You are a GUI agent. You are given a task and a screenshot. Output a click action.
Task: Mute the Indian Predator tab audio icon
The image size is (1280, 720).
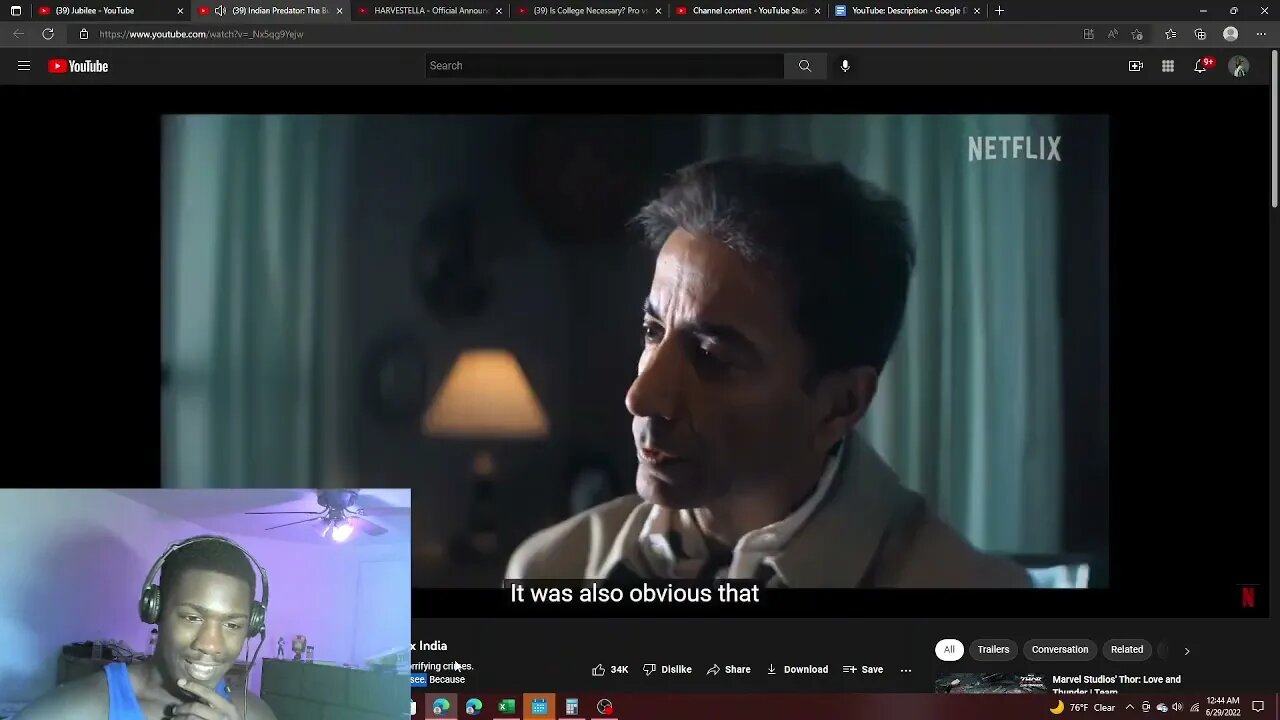tap(220, 11)
